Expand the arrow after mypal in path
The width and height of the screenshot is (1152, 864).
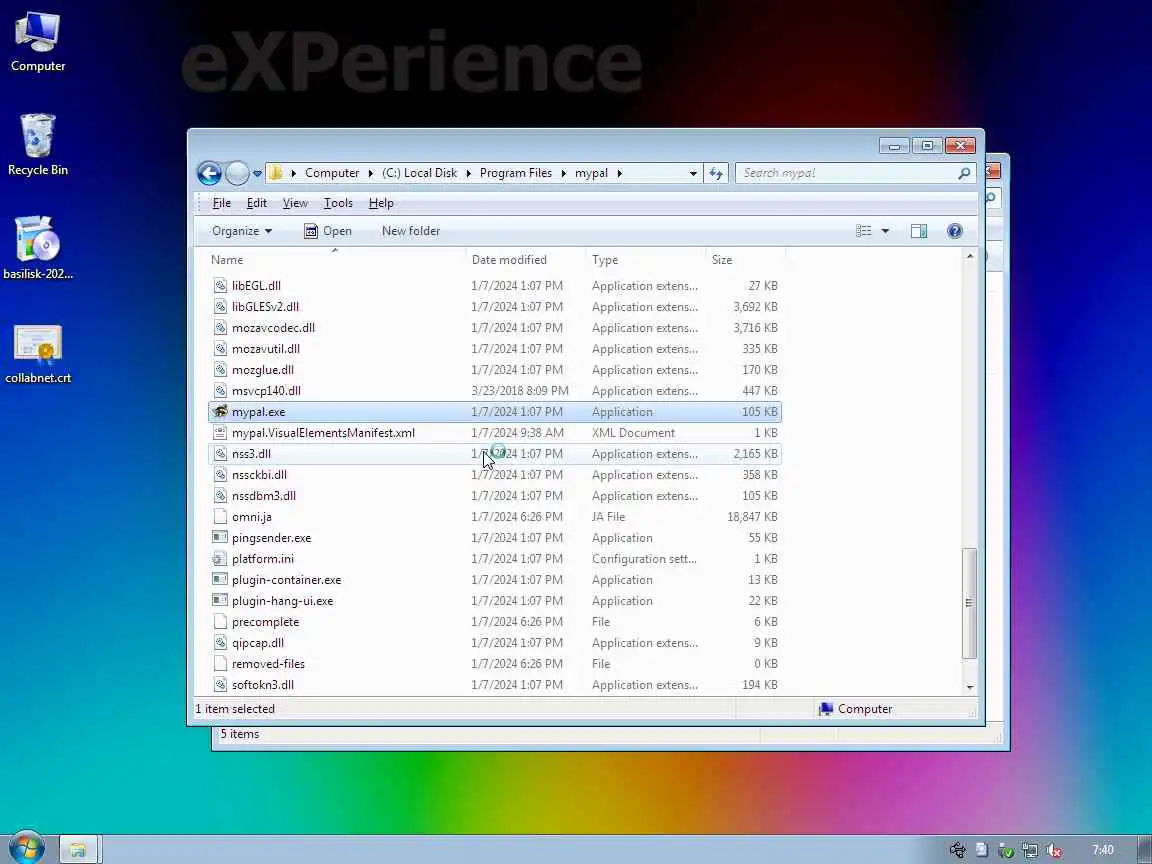(x=619, y=173)
